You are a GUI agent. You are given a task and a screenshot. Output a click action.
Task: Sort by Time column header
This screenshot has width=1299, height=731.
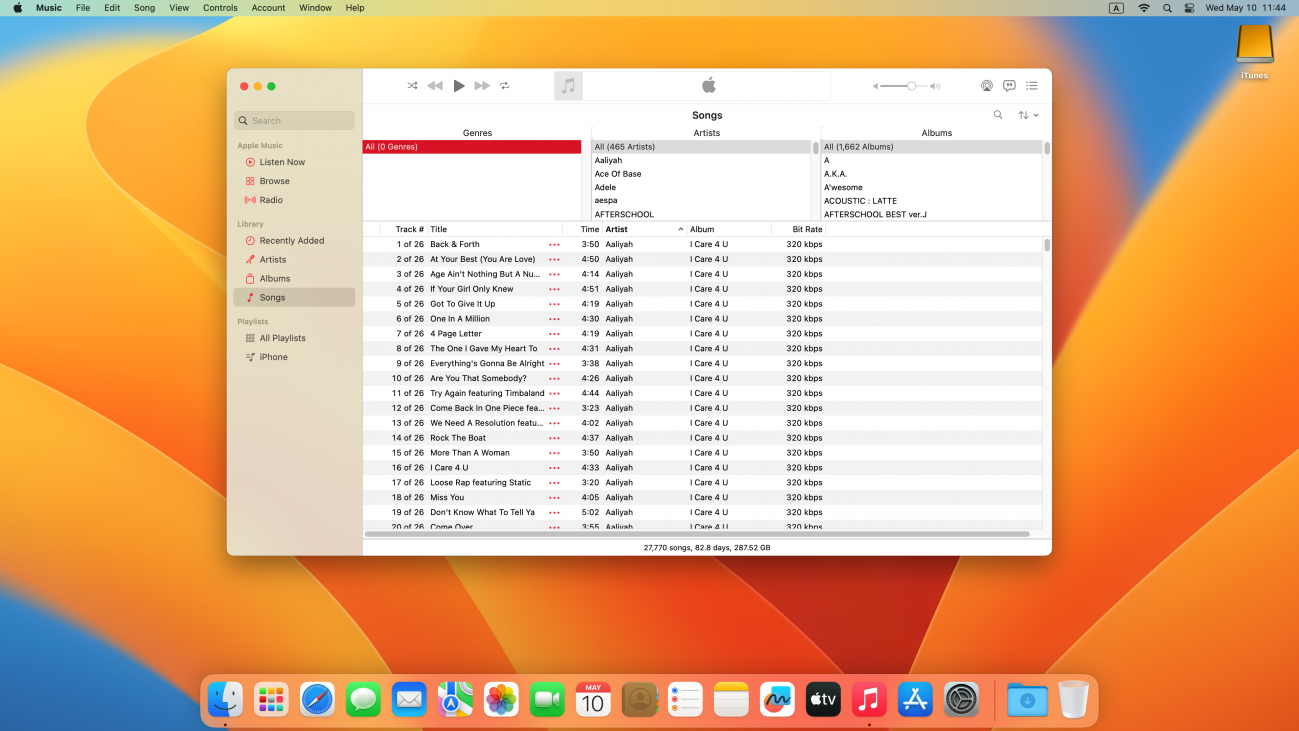click(583, 229)
